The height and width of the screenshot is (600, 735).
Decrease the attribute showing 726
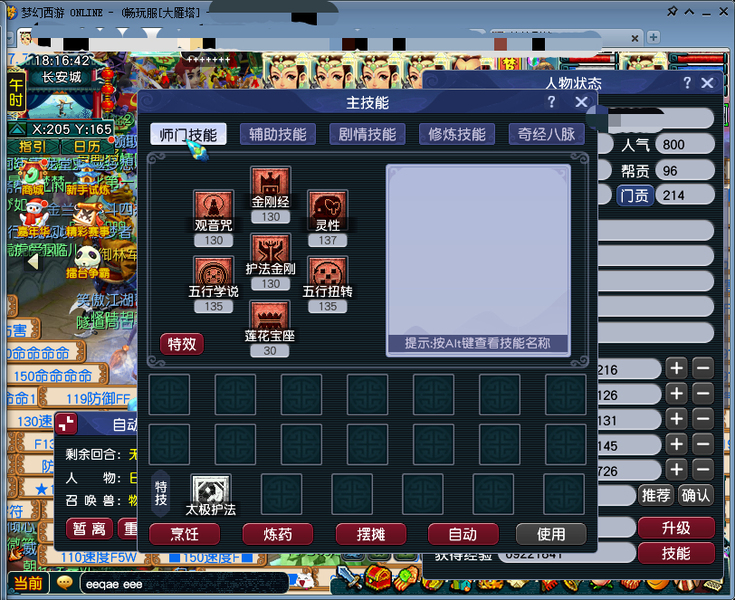coord(703,470)
